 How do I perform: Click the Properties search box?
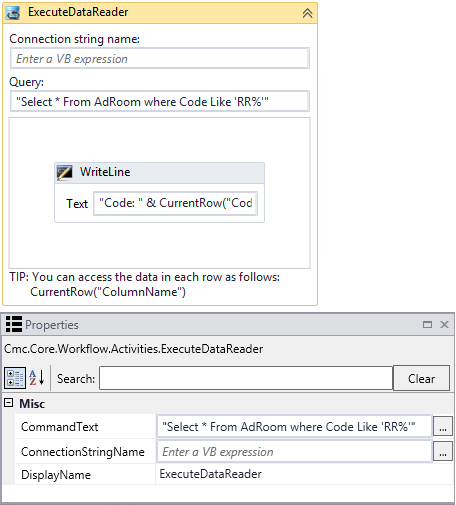[x=246, y=378]
